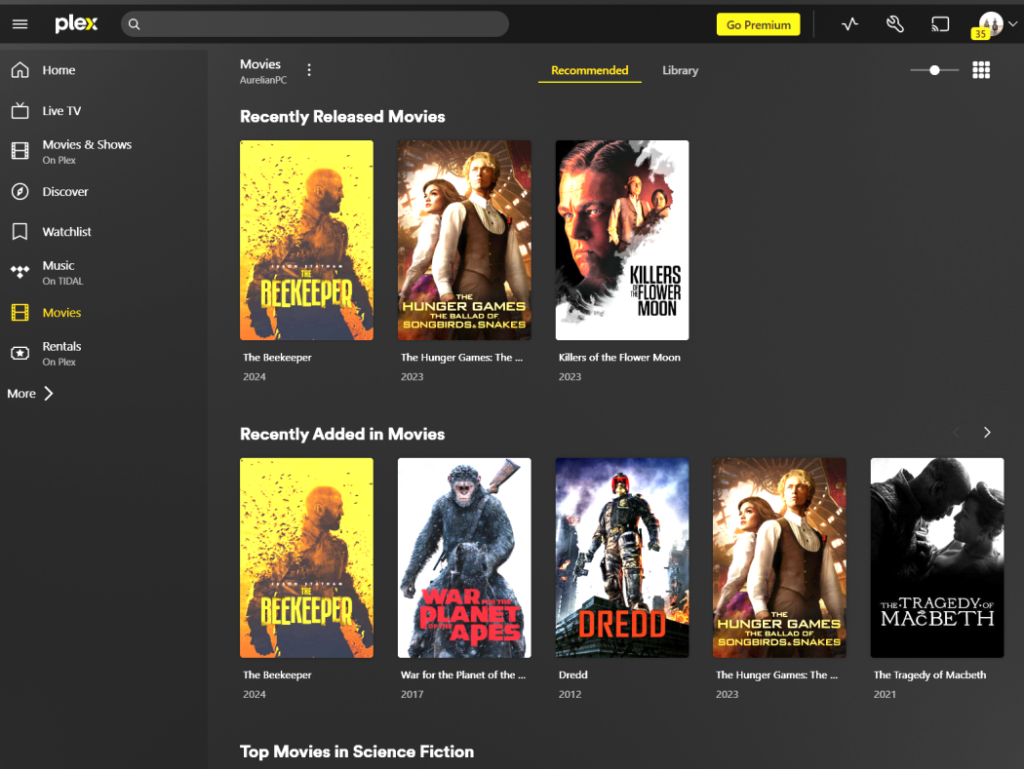Viewport: 1024px width, 769px height.
Task: Open the Dredd movie poster
Action: point(622,557)
